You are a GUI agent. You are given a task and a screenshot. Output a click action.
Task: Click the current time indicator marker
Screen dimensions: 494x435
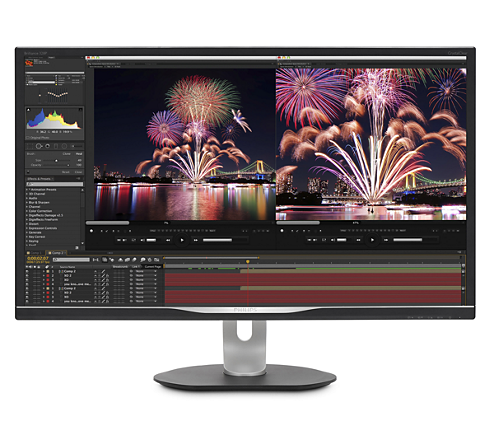pos(248,262)
